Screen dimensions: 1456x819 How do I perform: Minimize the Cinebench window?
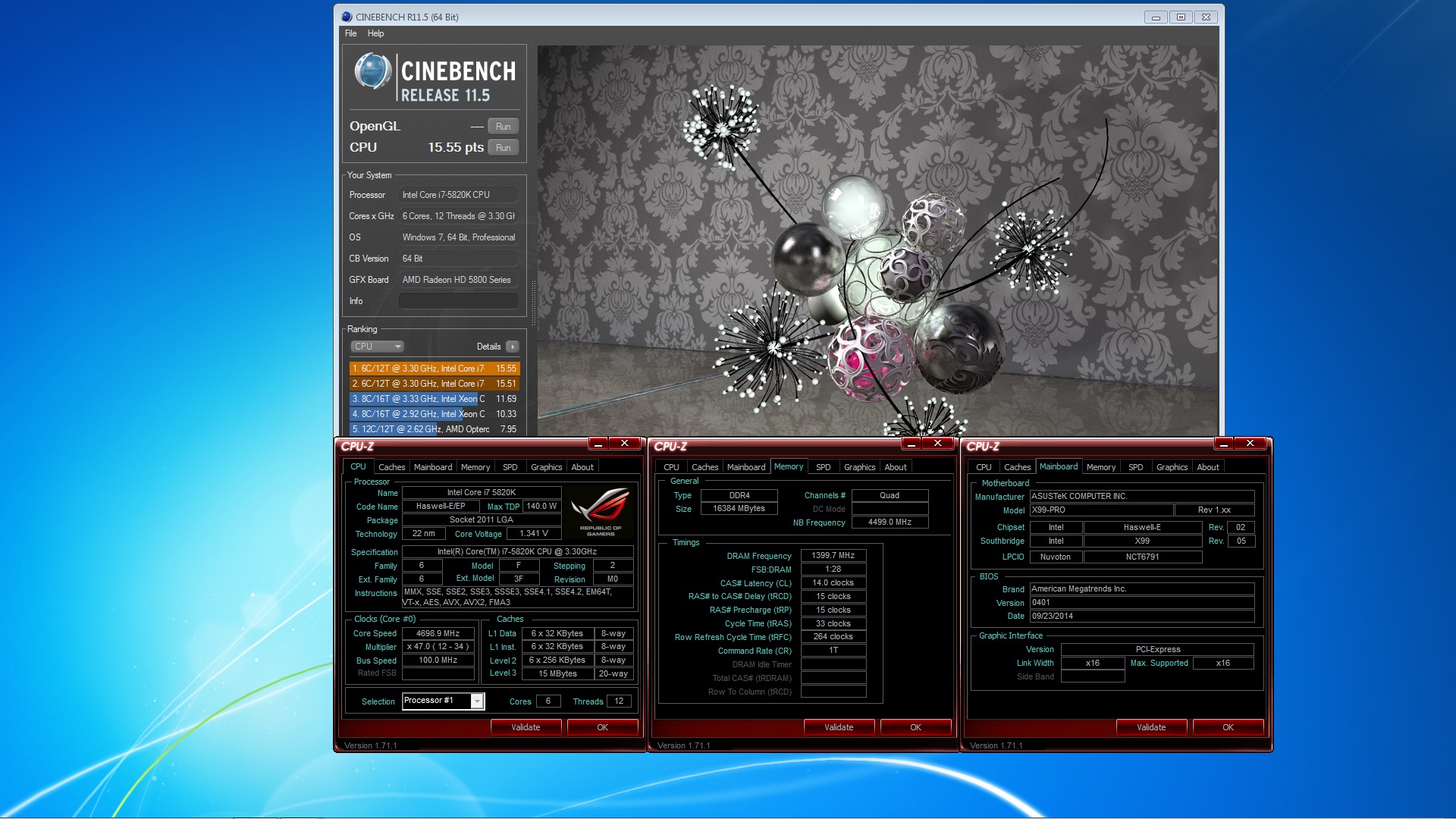tap(1156, 17)
